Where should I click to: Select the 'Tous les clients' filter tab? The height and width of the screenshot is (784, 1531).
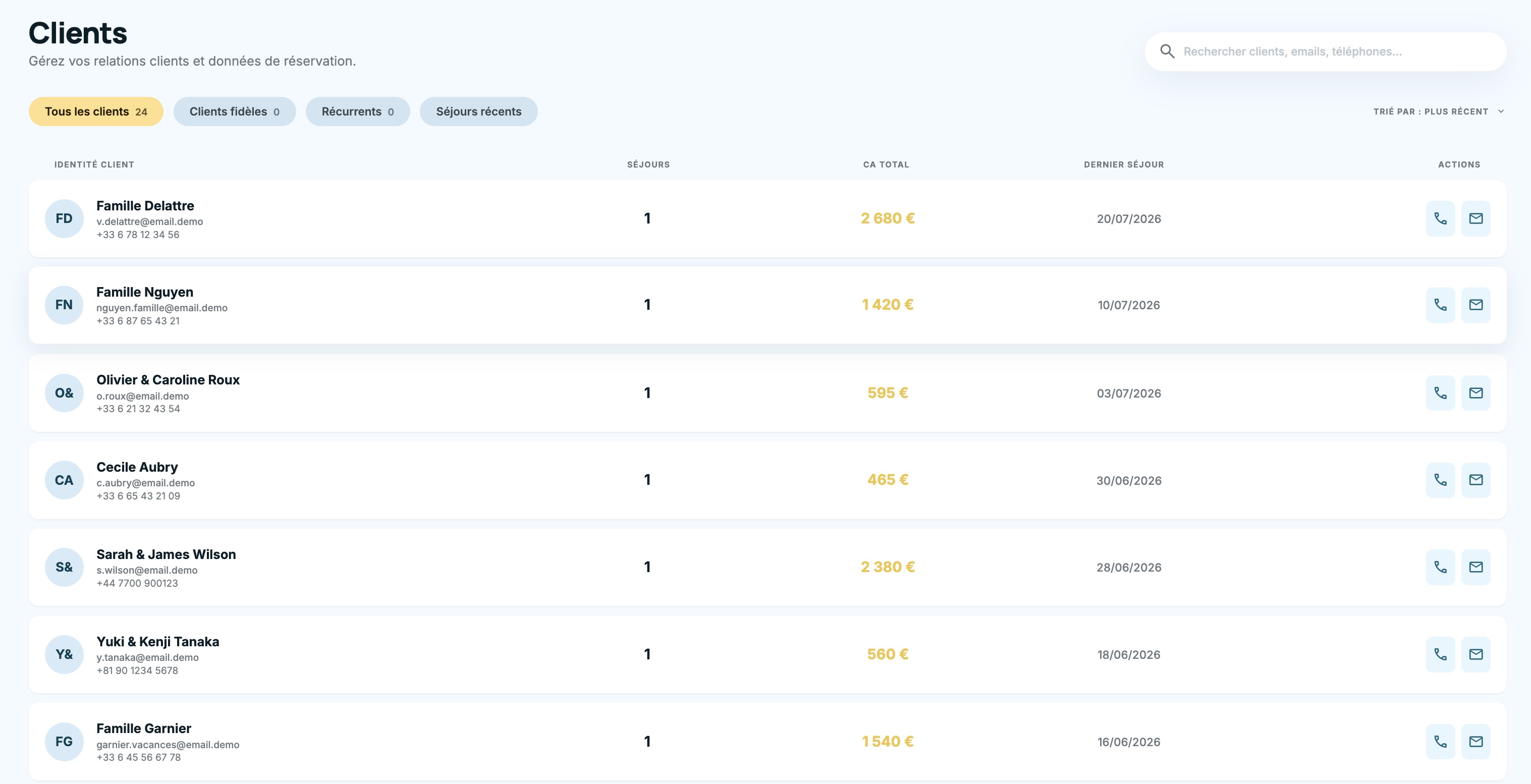click(x=96, y=111)
